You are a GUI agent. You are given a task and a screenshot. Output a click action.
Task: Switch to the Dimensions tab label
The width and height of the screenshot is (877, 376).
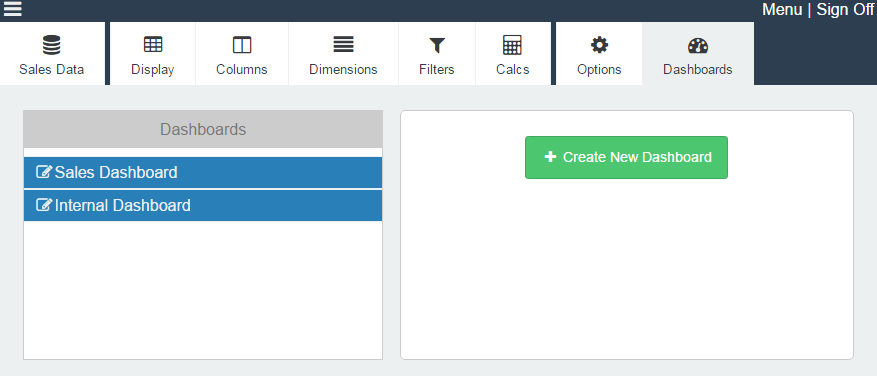point(343,69)
